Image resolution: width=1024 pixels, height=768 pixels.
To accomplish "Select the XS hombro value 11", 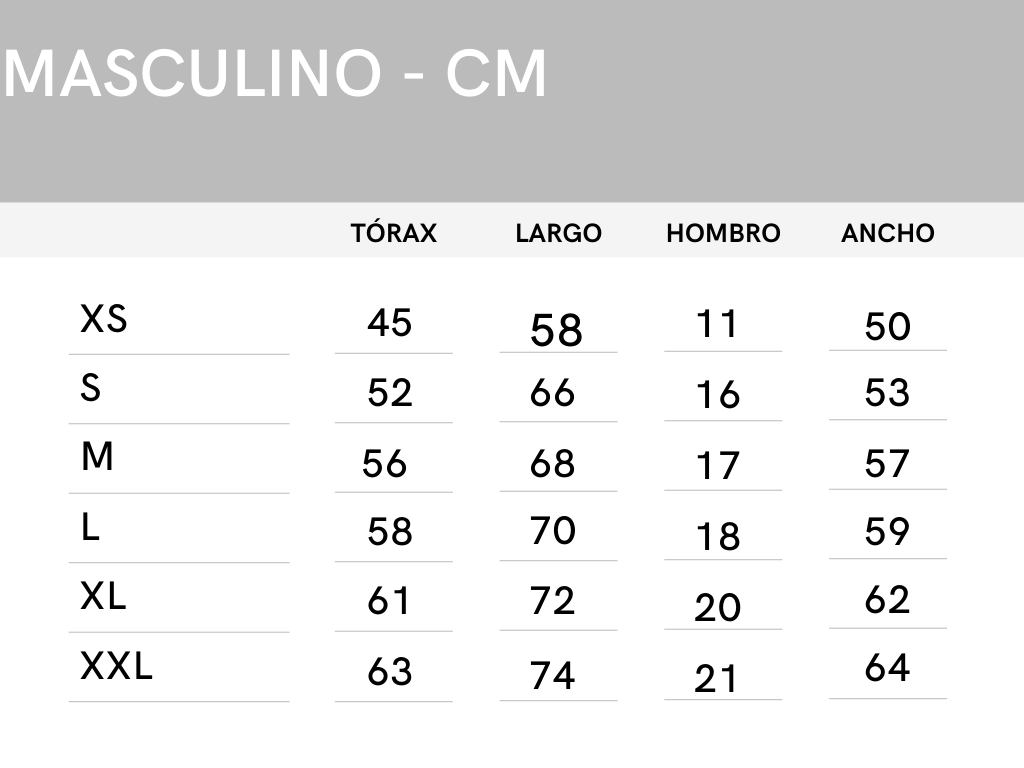I will point(717,324).
